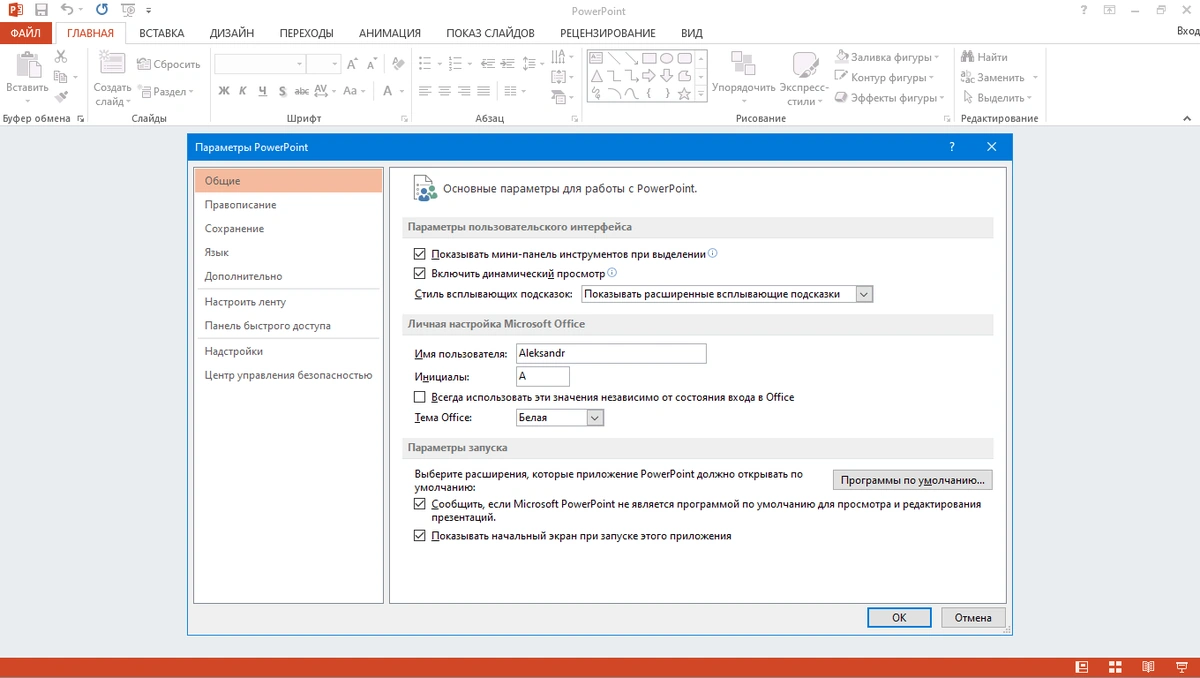Screen dimensions: 1200x678
Task: Click Имя пользователя field with Aleksandr
Action: pyautogui.click(x=611, y=353)
